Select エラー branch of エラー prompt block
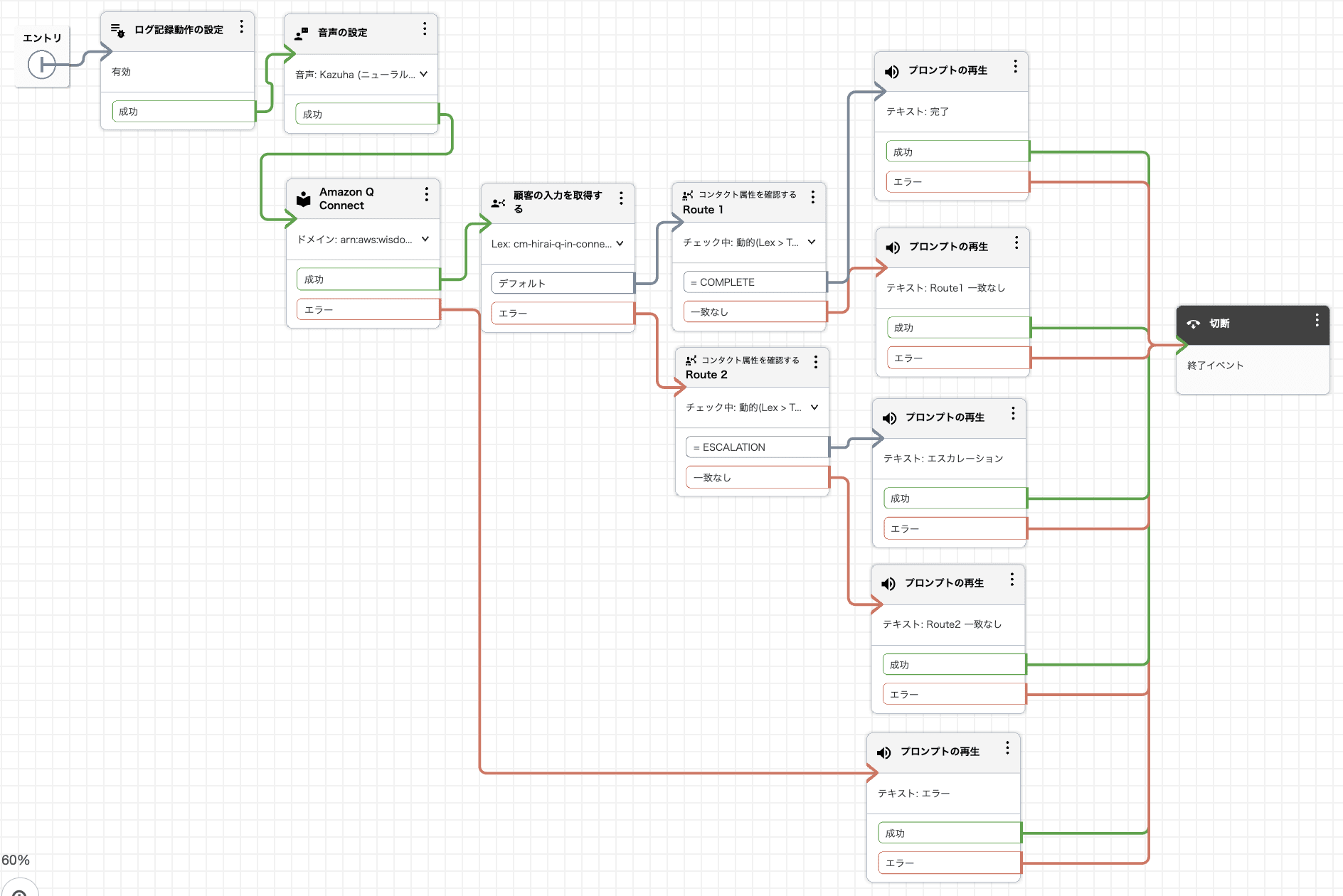 950,863
